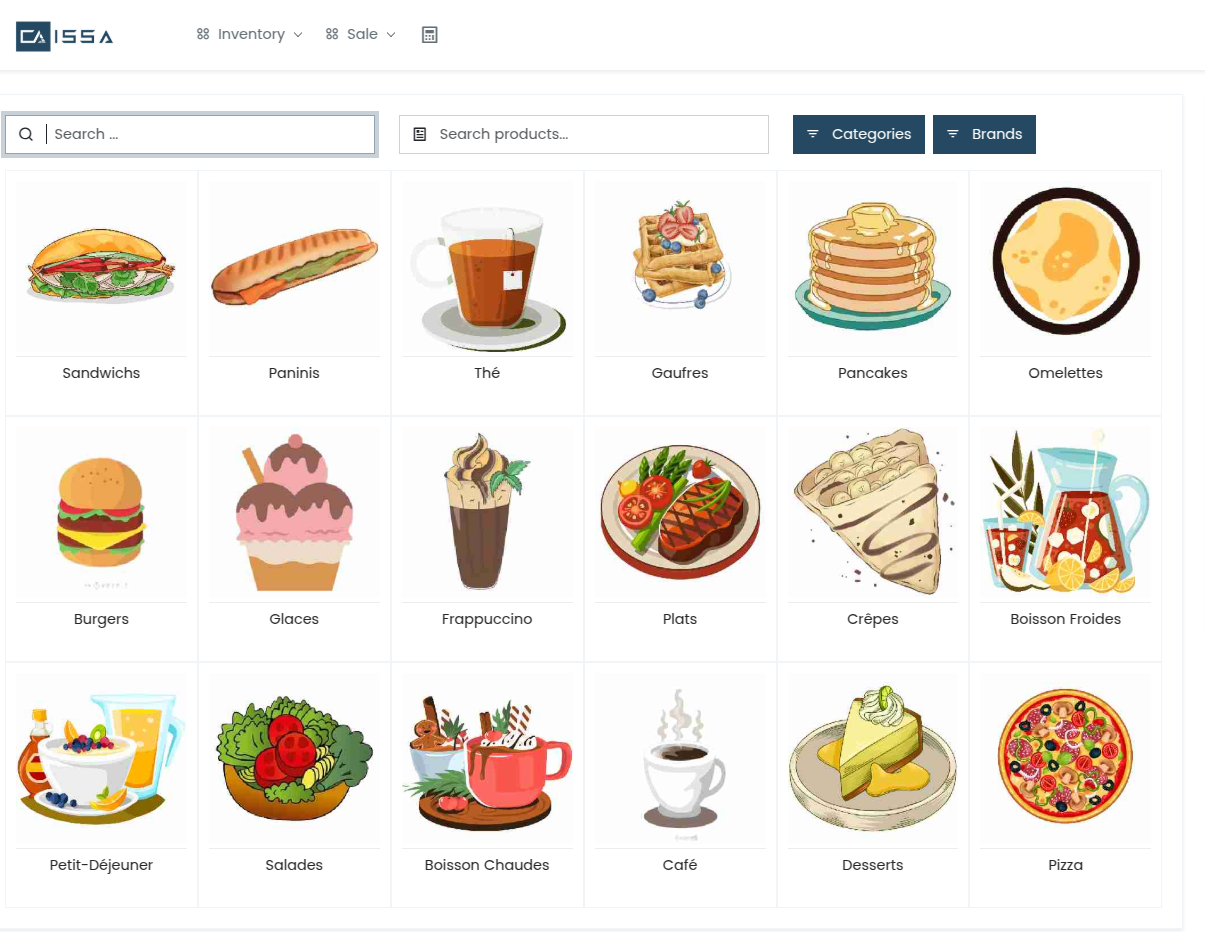Viewport: 1205px width, 932px height.
Task: Open the calculator icon in the top bar
Action: [430, 35]
